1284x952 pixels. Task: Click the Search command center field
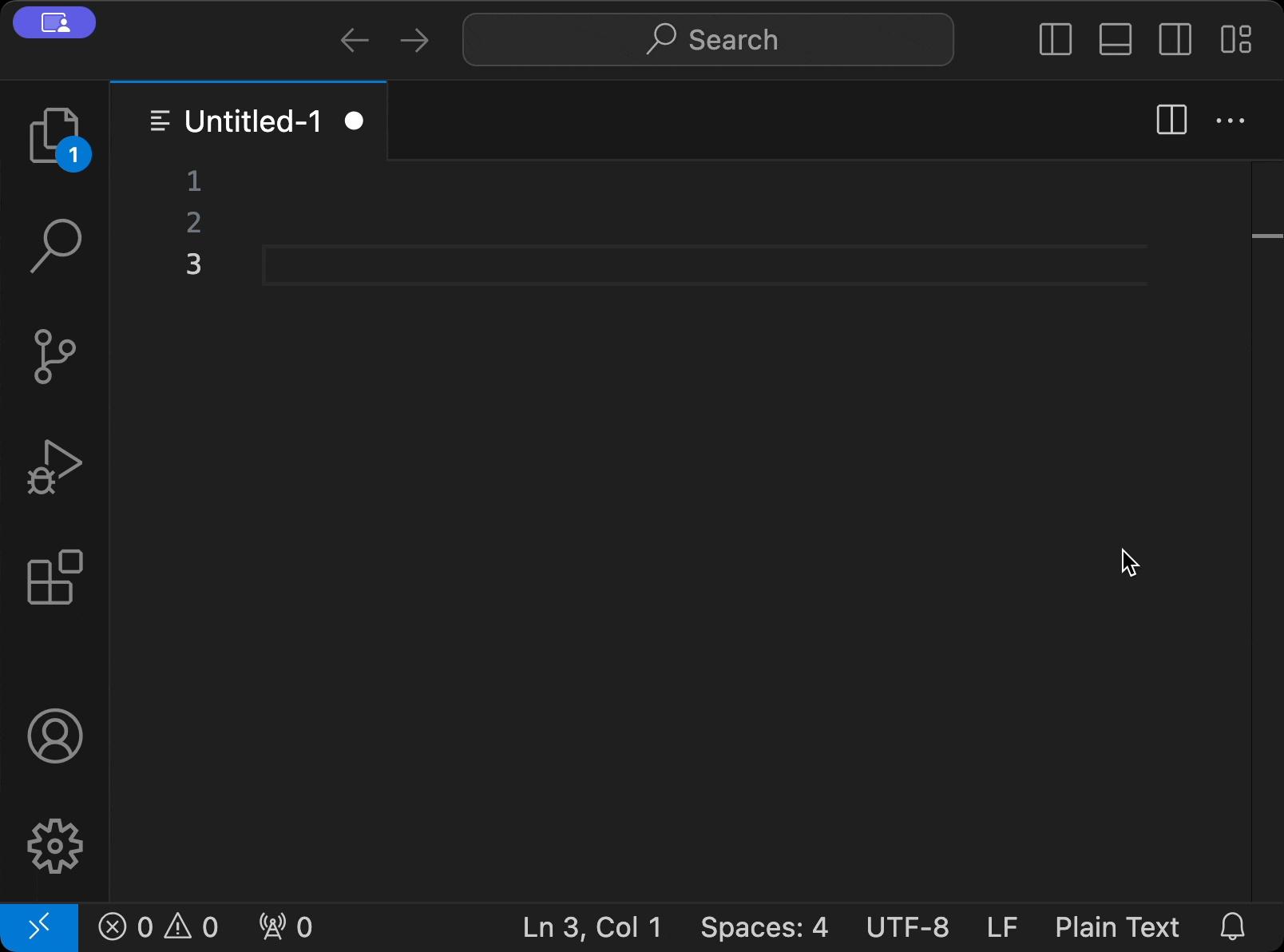[x=707, y=39]
